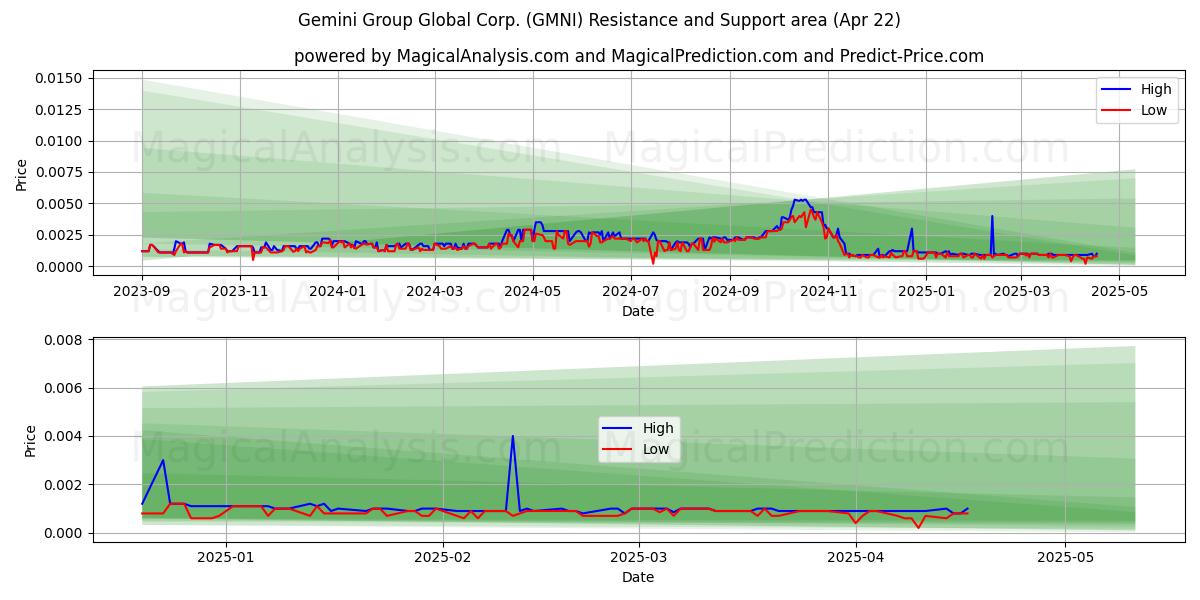Image resolution: width=1200 pixels, height=600 pixels.
Task: Click the 'Date' x-axis label of top chart
Action: pyautogui.click(x=638, y=311)
